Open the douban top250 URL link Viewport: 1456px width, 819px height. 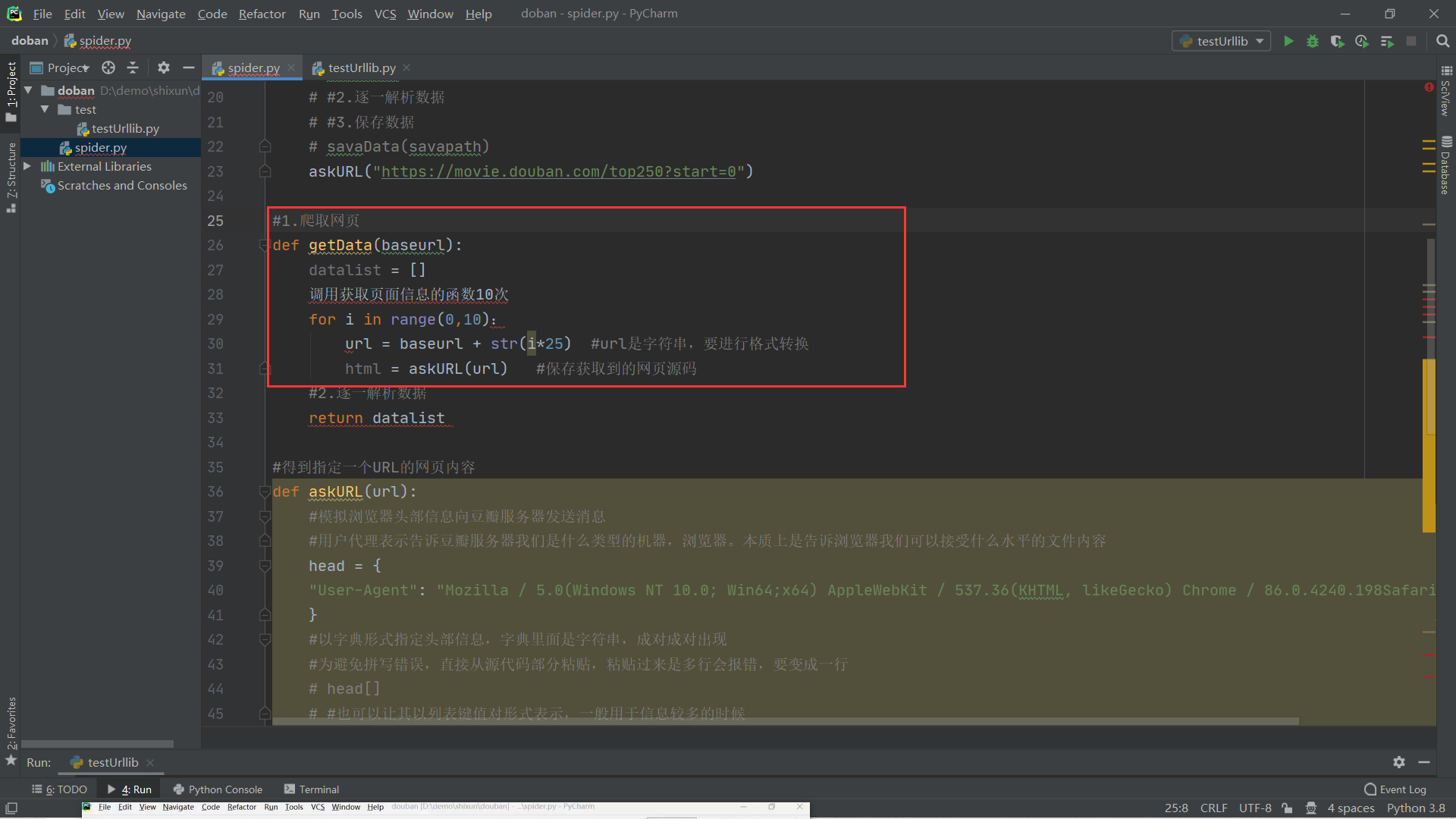click(558, 171)
